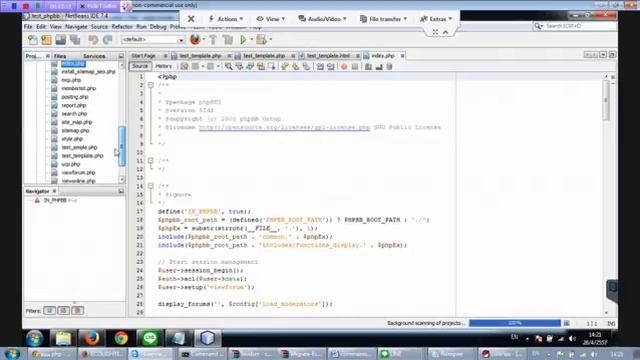
Task: Open TeamViewer Actions dropdown
Action: coord(226,19)
